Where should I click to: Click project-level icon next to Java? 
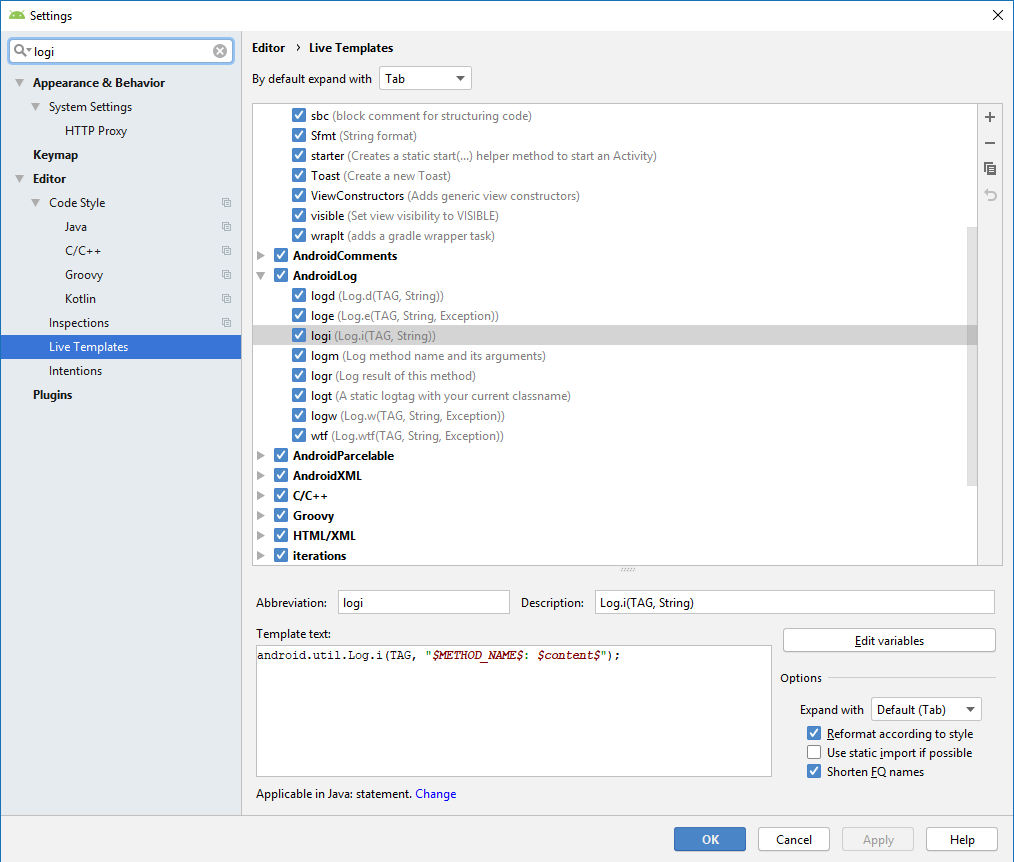point(226,226)
